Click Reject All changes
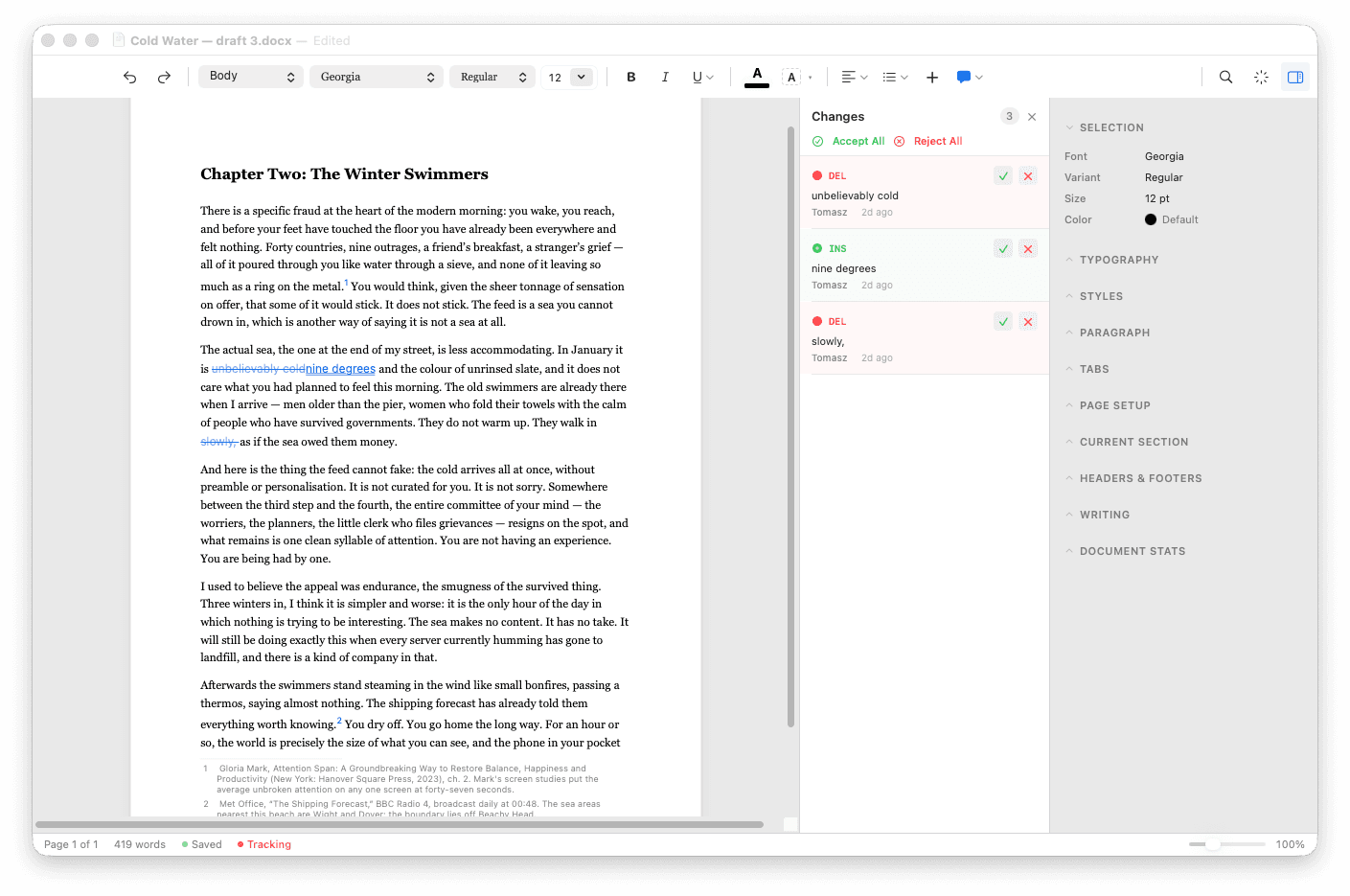Screen dimensions: 1350x896 pos(927,142)
